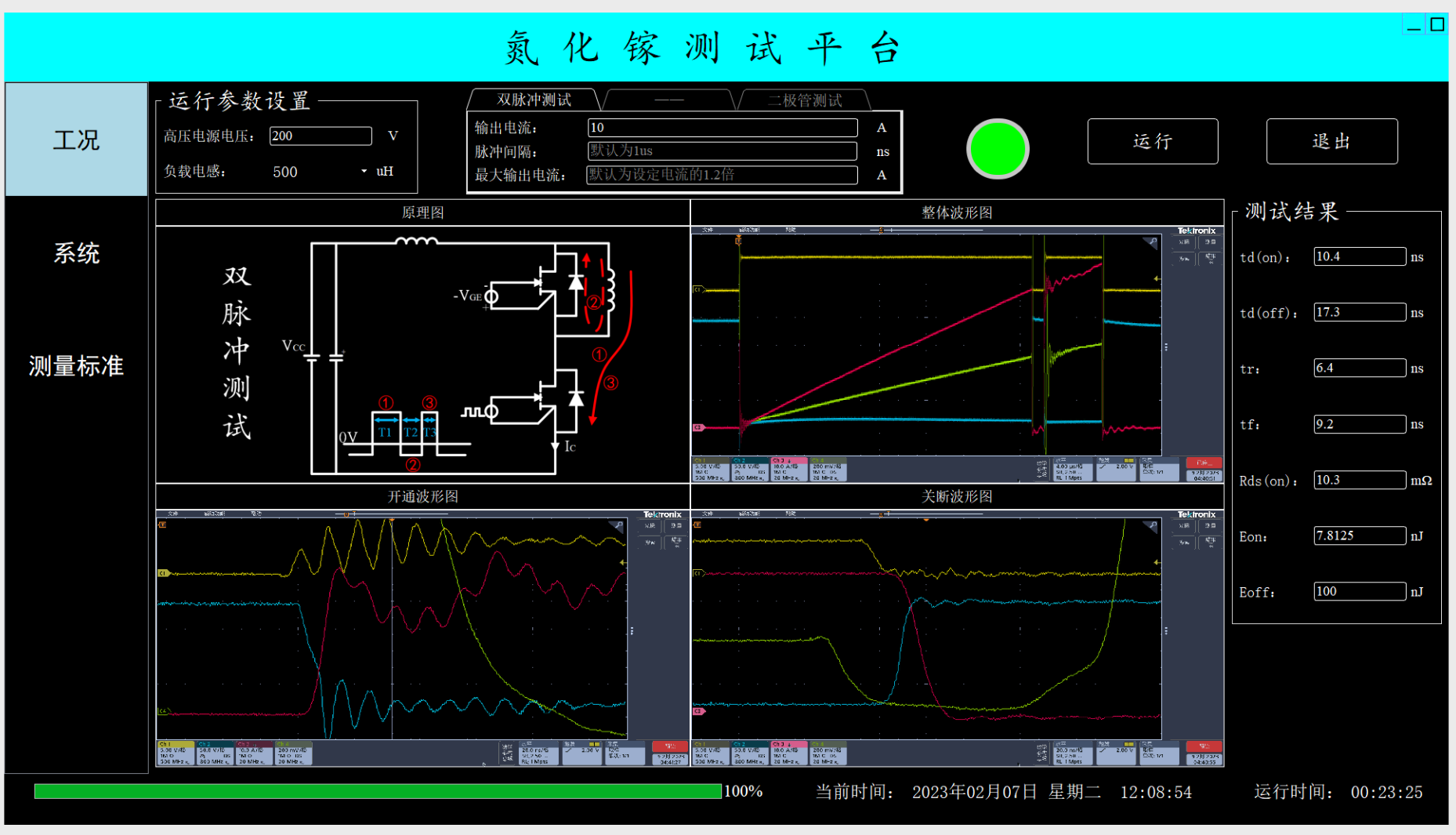Click the Tektronix logo in 开通波形图

(x=662, y=514)
